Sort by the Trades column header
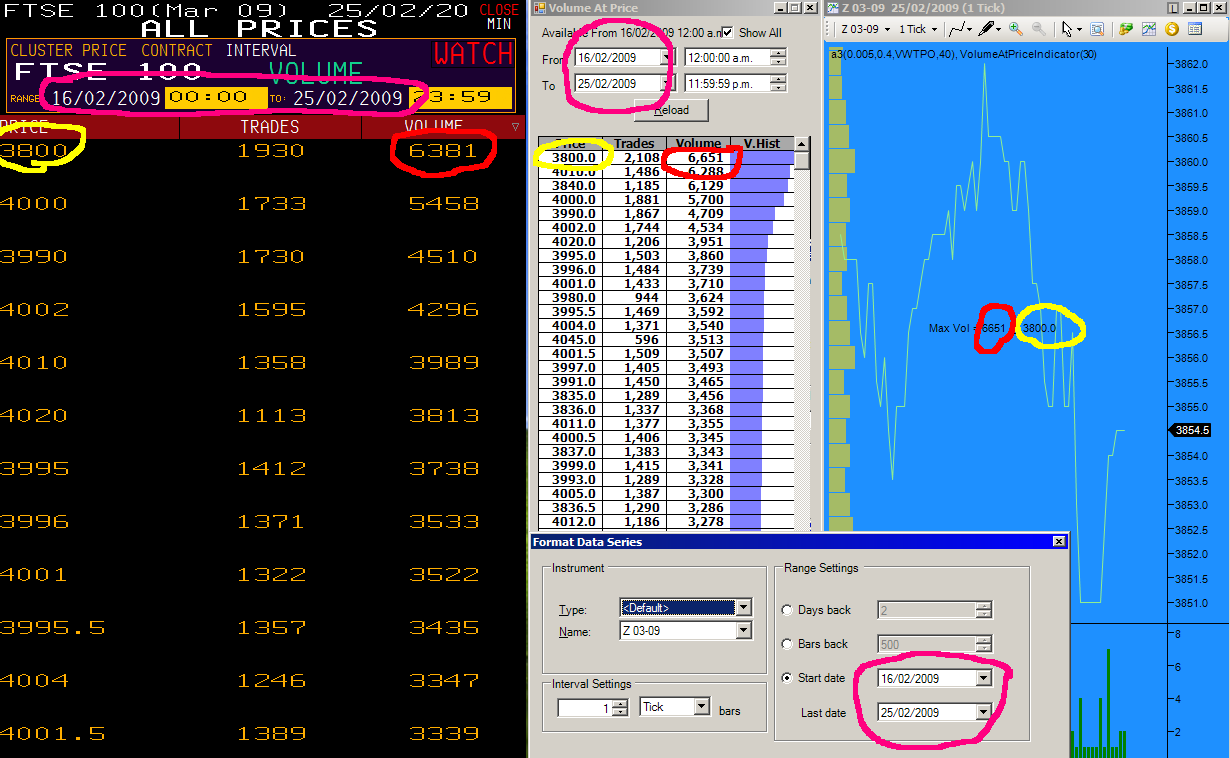This screenshot has width=1230, height=758. click(634, 143)
